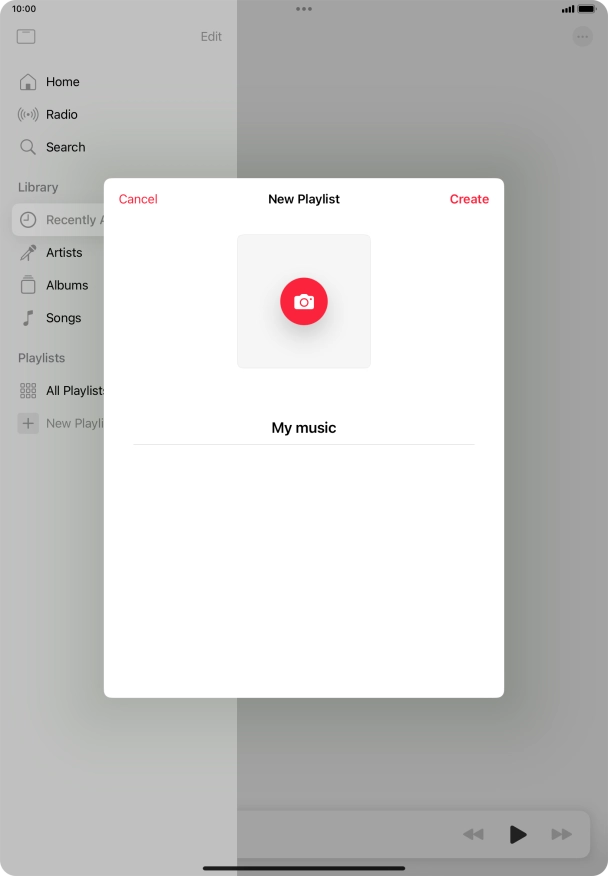Click the rewind button in player
The width and height of the screenshot is (608, 876).
[473, 834]
